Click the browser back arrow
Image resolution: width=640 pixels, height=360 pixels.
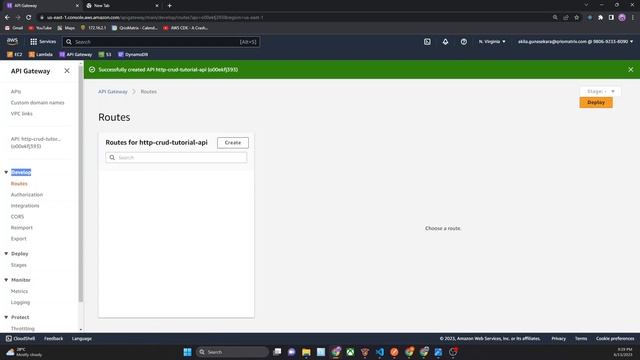tap(7, 18)
